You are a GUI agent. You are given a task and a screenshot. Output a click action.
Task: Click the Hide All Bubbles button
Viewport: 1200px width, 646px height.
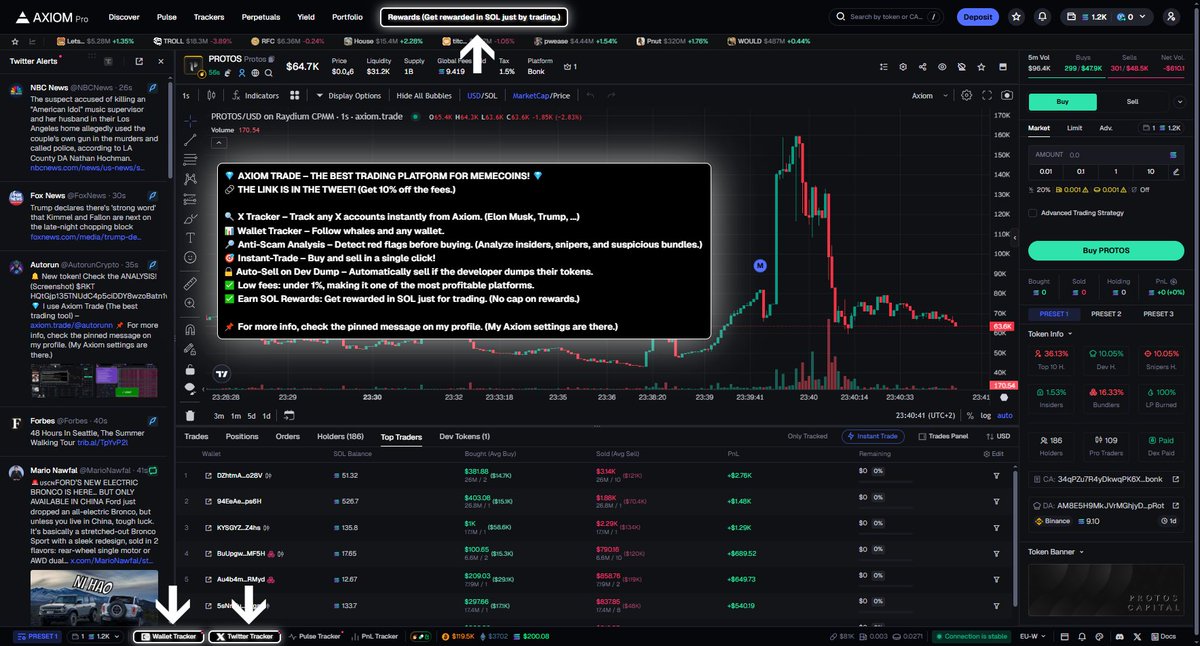tap(424, 96)
